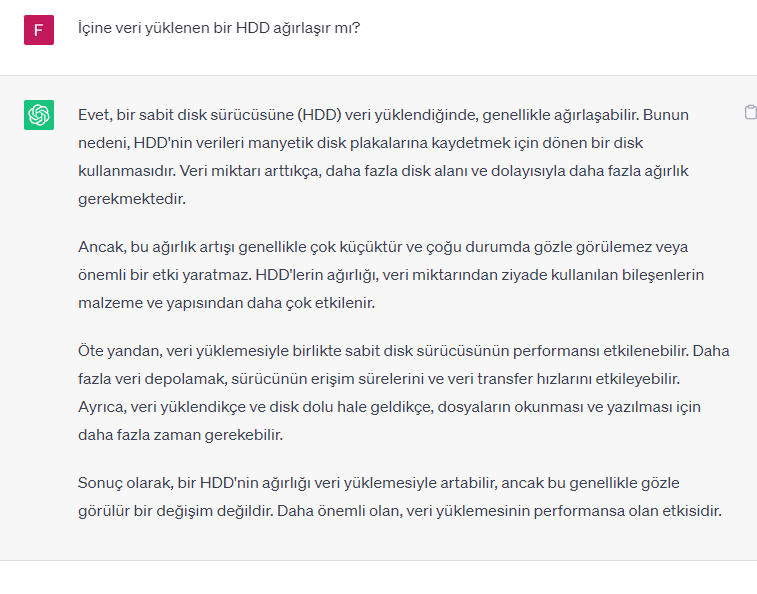Click the word 'Bunun' ending the first line
Image resolution: width=757 pixels, height=594 pixels.
pyautogui.click(x=667, y=115)
